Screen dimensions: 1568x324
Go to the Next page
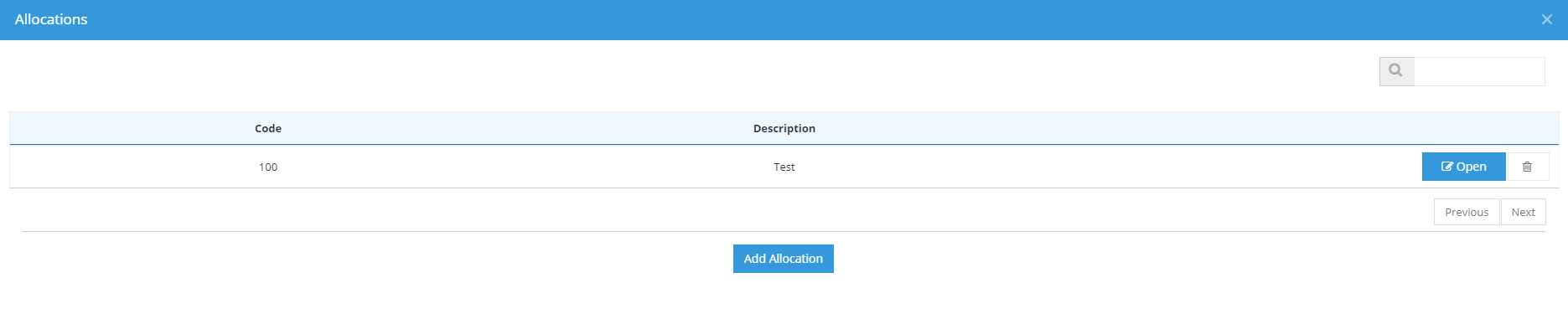pos(1524,212)
